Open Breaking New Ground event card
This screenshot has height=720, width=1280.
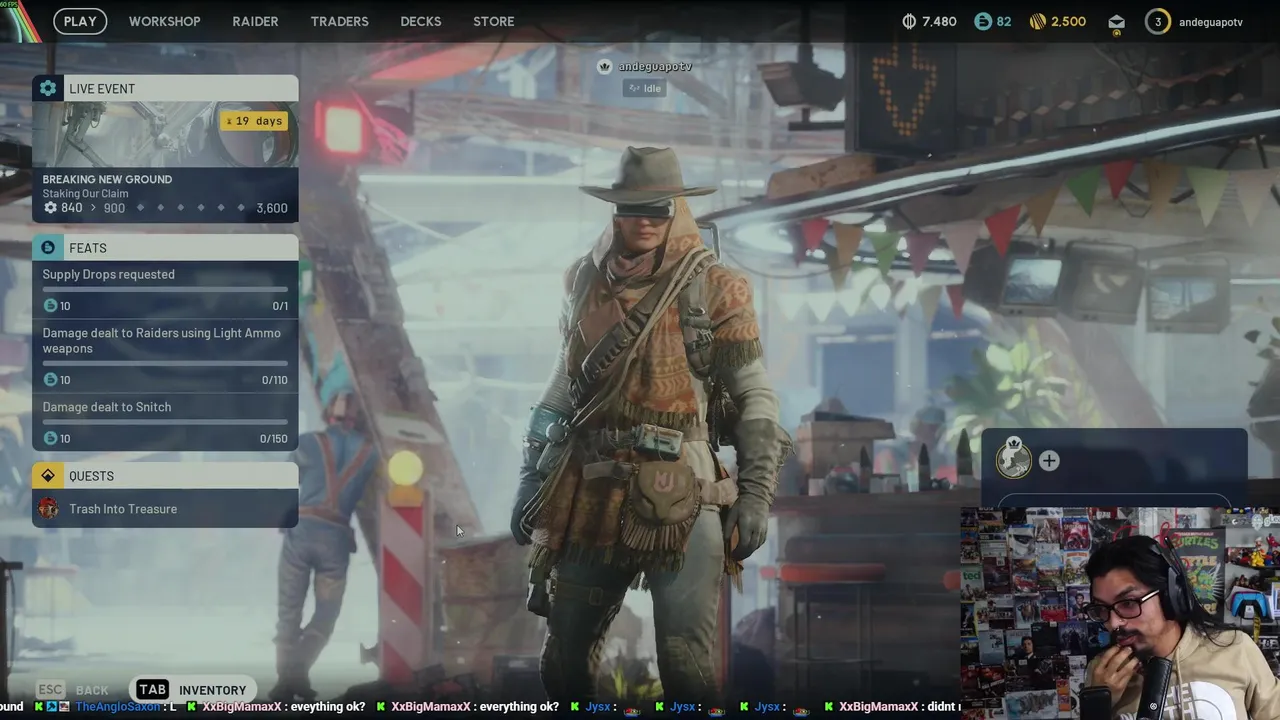pos(165,162)
